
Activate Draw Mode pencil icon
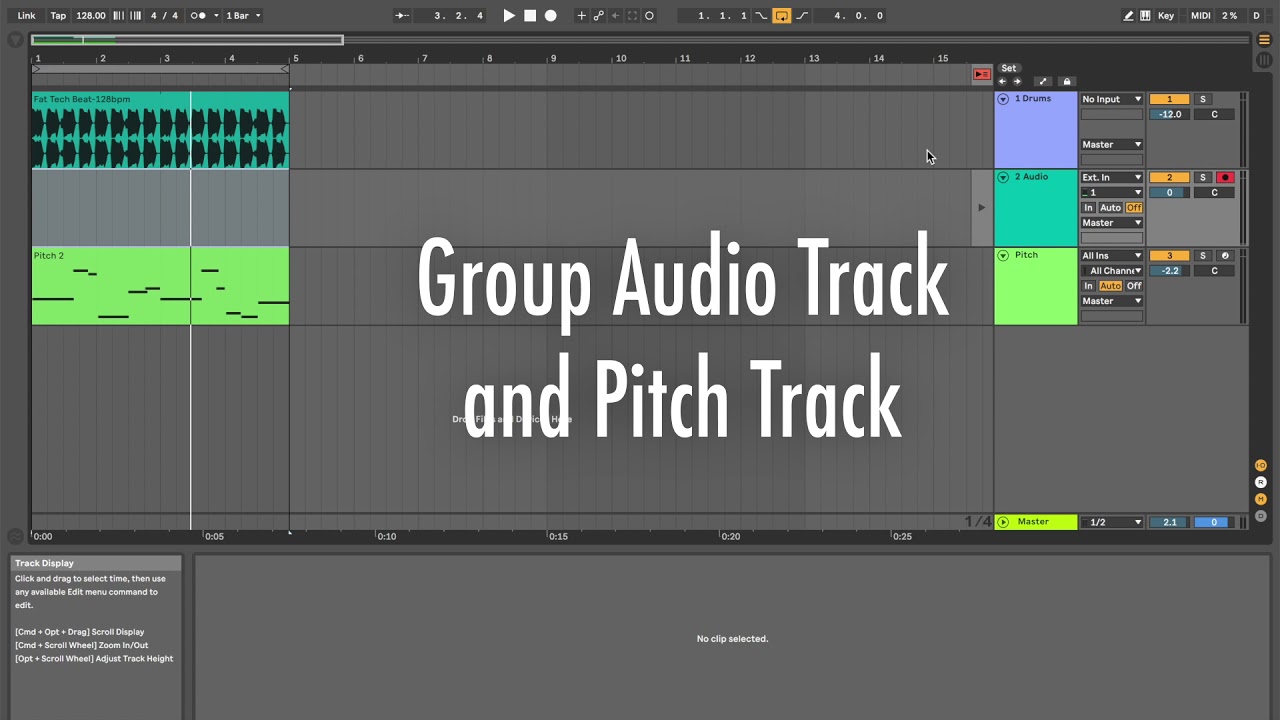(1129, 15)
